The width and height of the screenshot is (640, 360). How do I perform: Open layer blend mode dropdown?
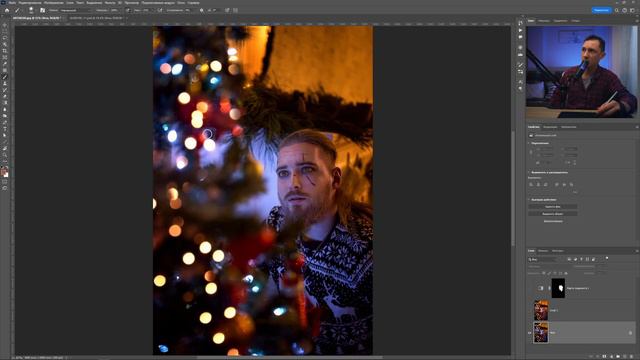click(550, 267)
